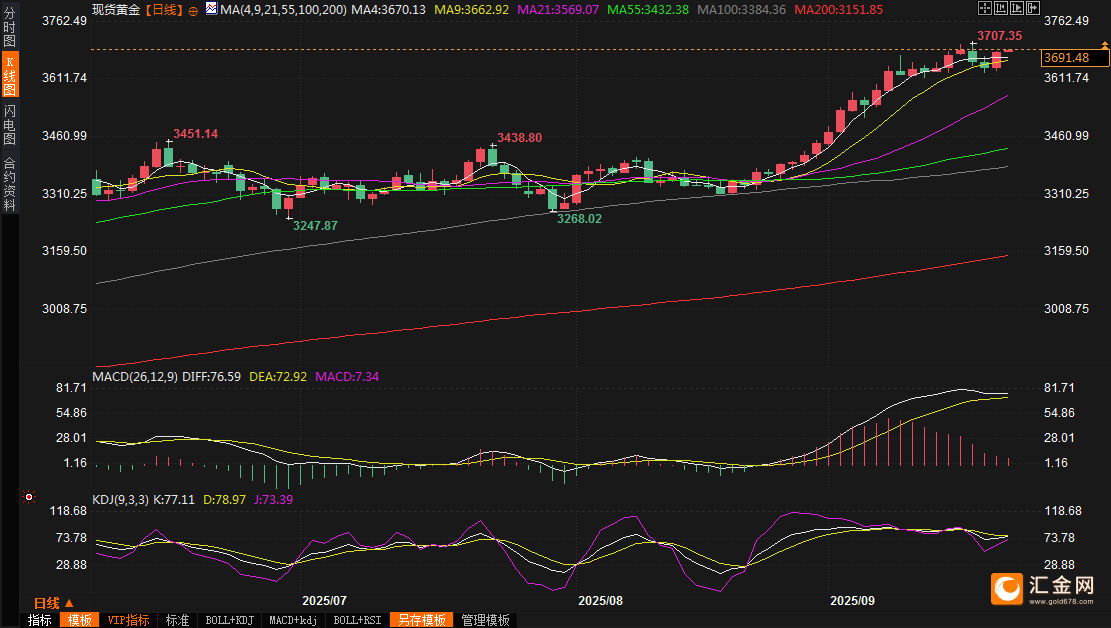Click the KDJ(9,3,3) indicator label
The image size is (1111, 628).
(120, 500)
